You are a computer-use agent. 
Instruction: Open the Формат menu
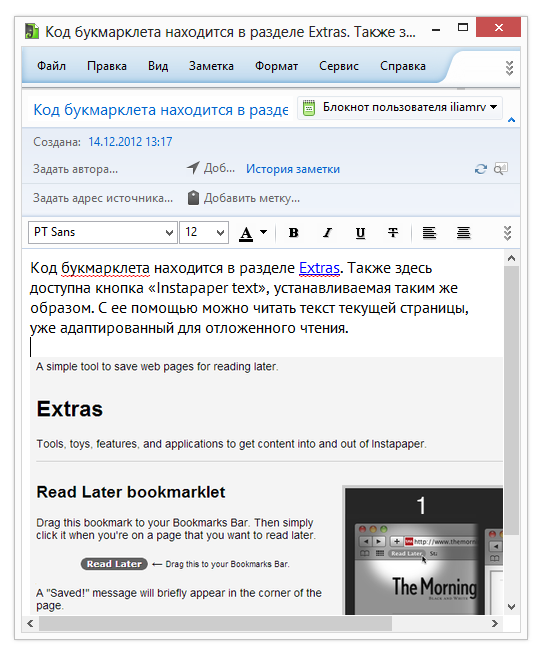click(x=276, y=66)
